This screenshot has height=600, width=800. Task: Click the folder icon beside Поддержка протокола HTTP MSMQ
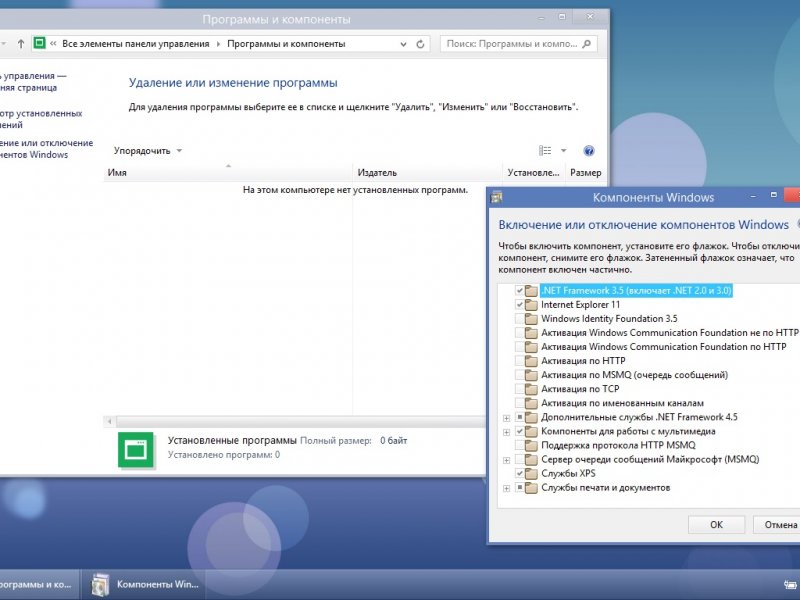pyautogui.click(x=532, y=445)
